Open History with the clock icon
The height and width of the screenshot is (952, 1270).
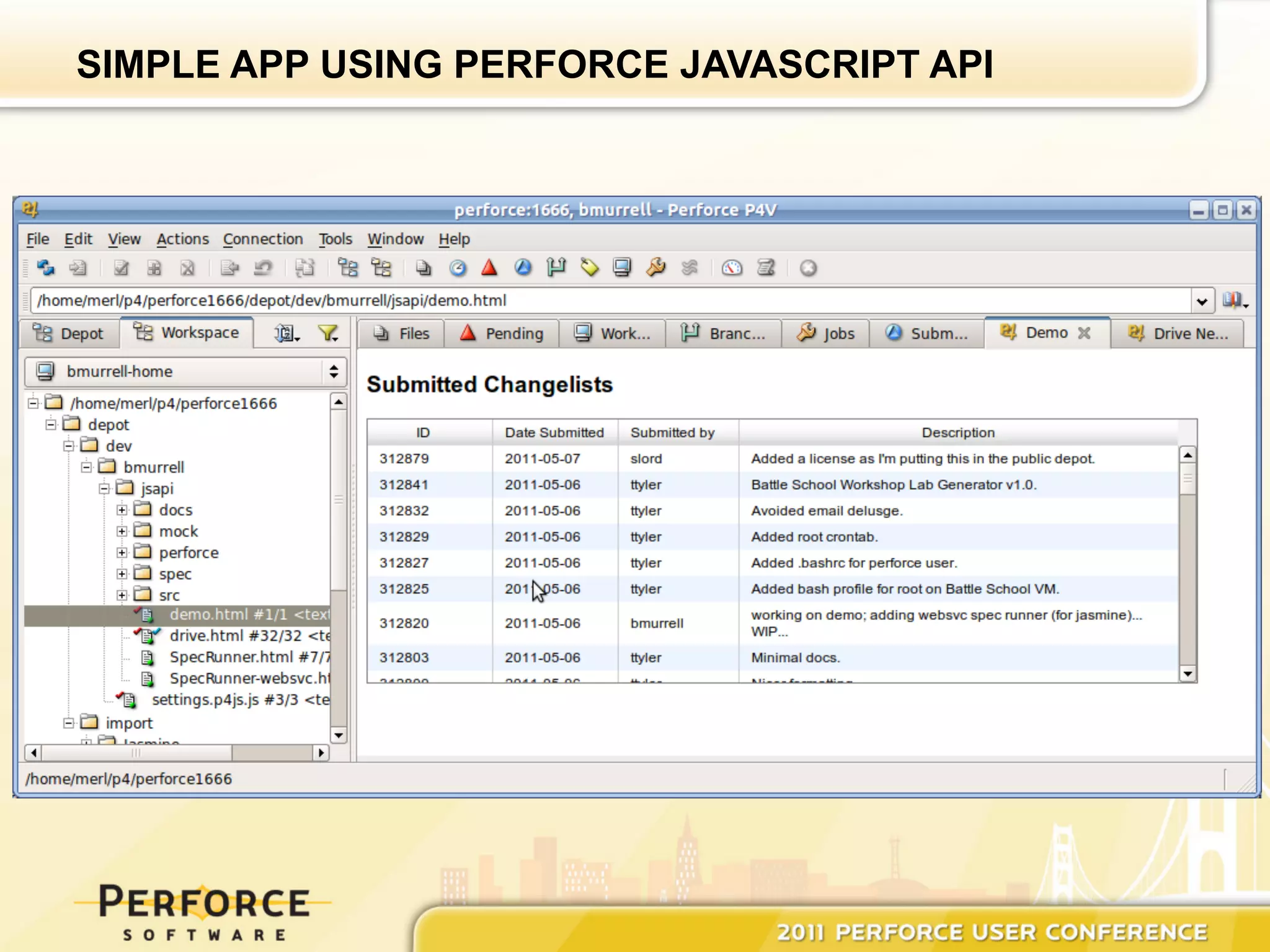click(458, 268)
